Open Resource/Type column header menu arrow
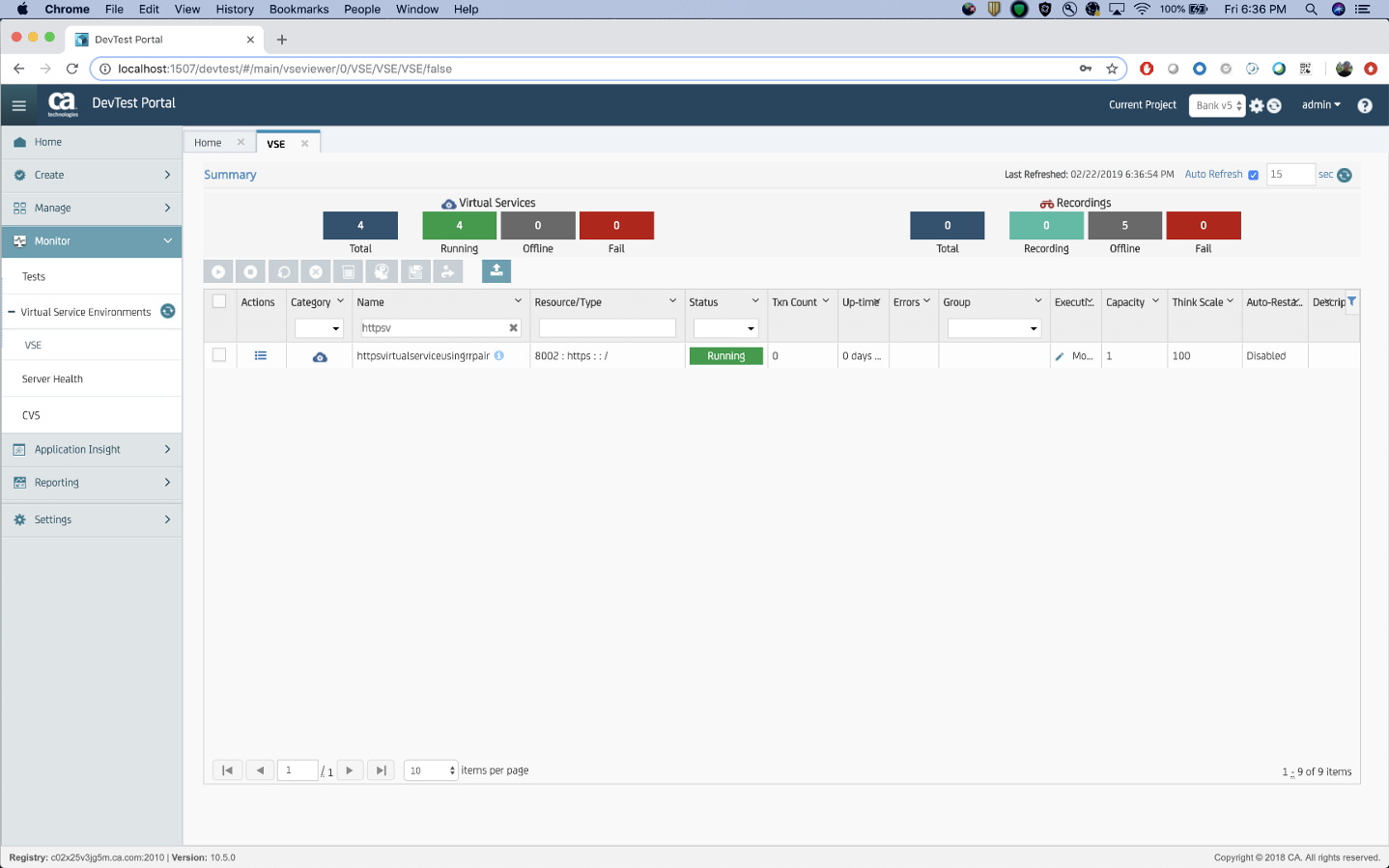The height and width of the screenshot is (868, 1389). (673, 301)
